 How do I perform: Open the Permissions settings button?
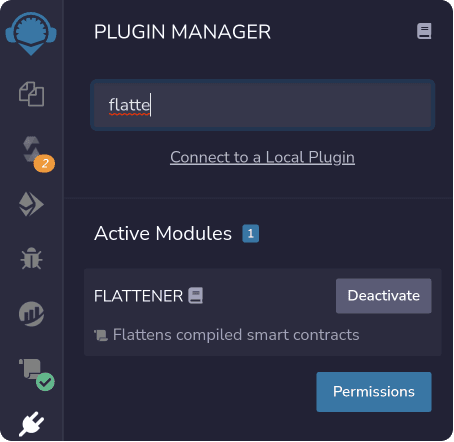click(x=374, y=392)
